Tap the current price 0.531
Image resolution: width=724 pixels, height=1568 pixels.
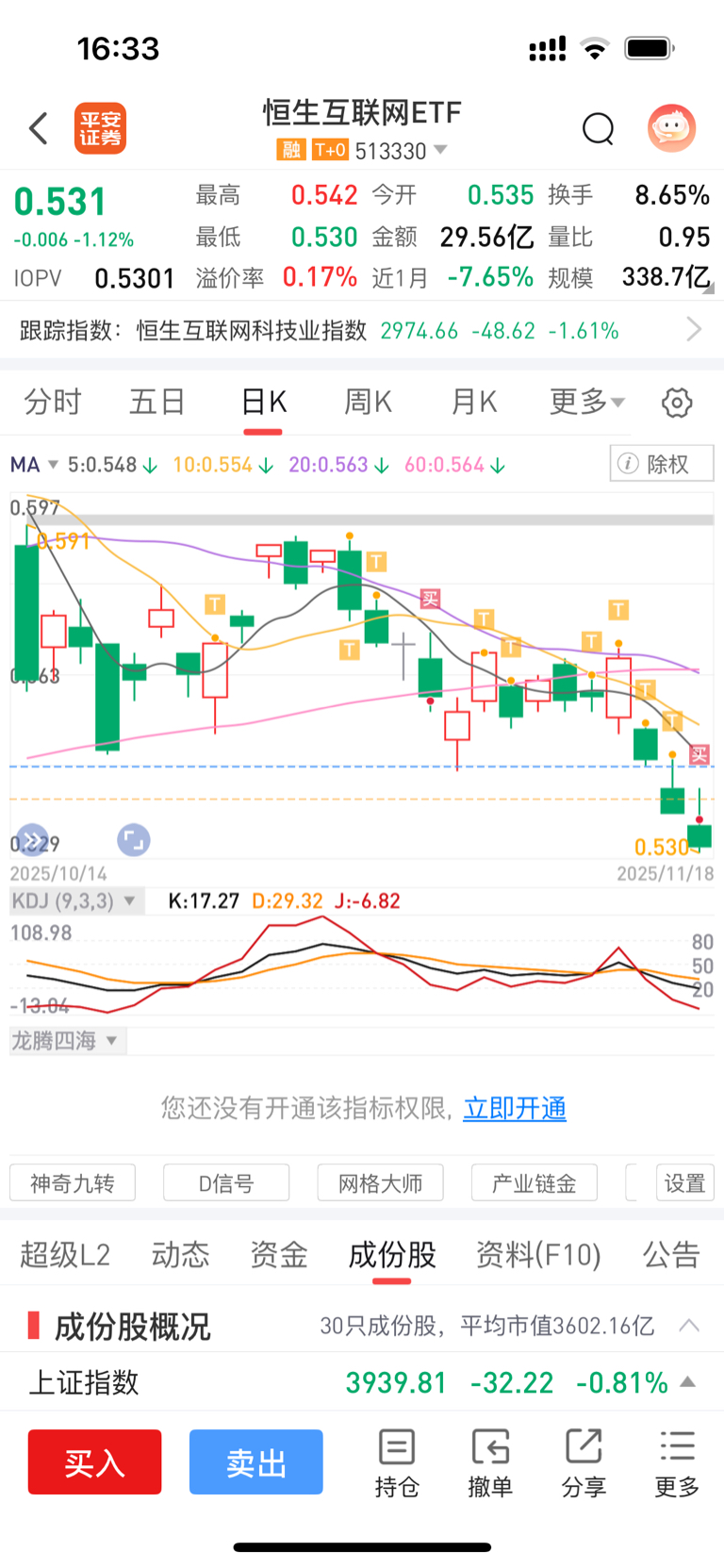tap(60, 202)
